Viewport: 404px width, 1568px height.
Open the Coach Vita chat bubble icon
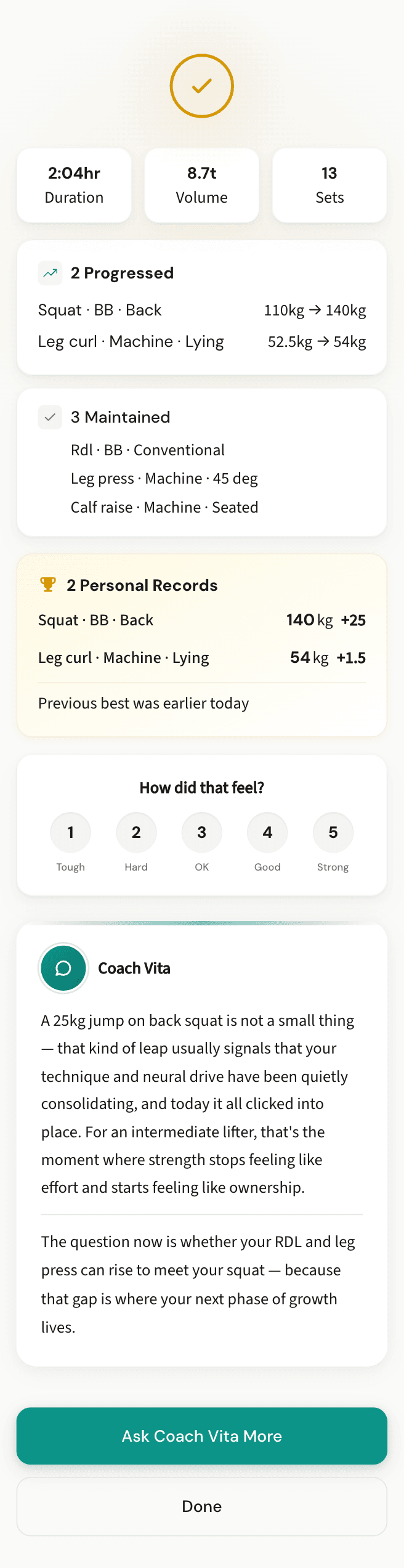[63, 968]
